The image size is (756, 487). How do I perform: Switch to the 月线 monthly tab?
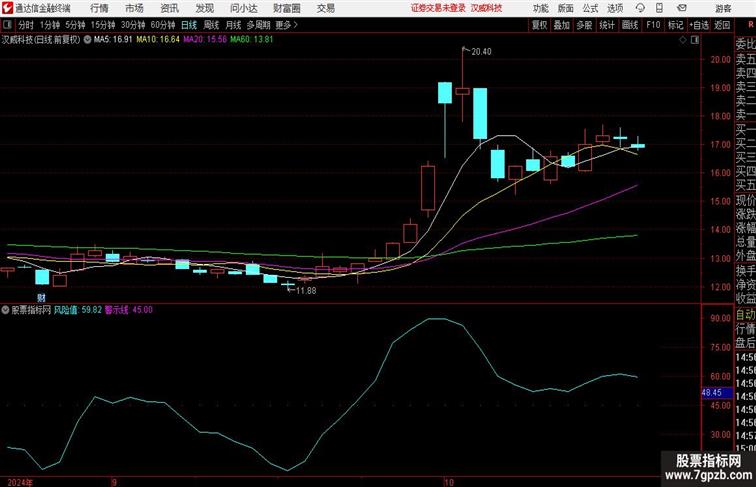[233, 25]
